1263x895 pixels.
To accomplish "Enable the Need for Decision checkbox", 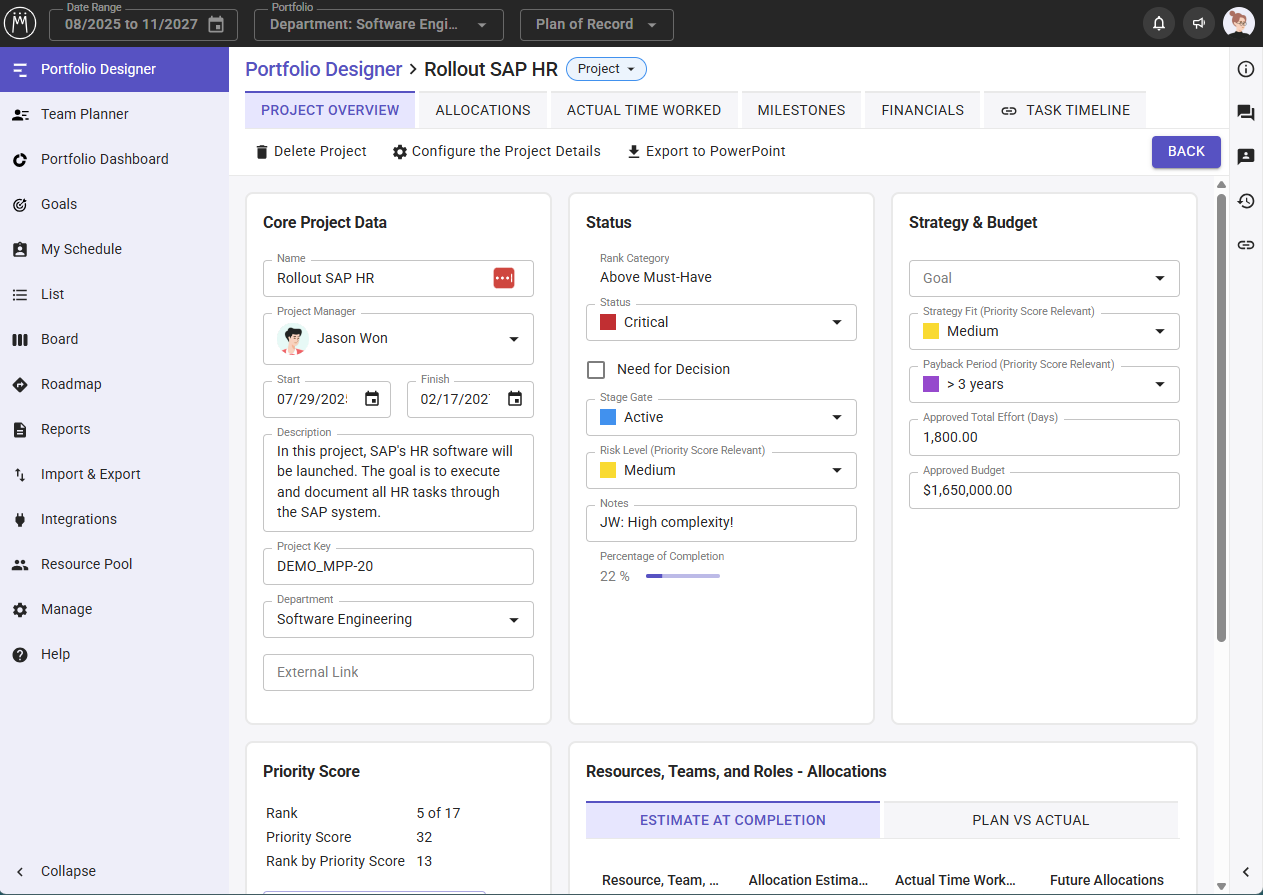I will (596, 370).
